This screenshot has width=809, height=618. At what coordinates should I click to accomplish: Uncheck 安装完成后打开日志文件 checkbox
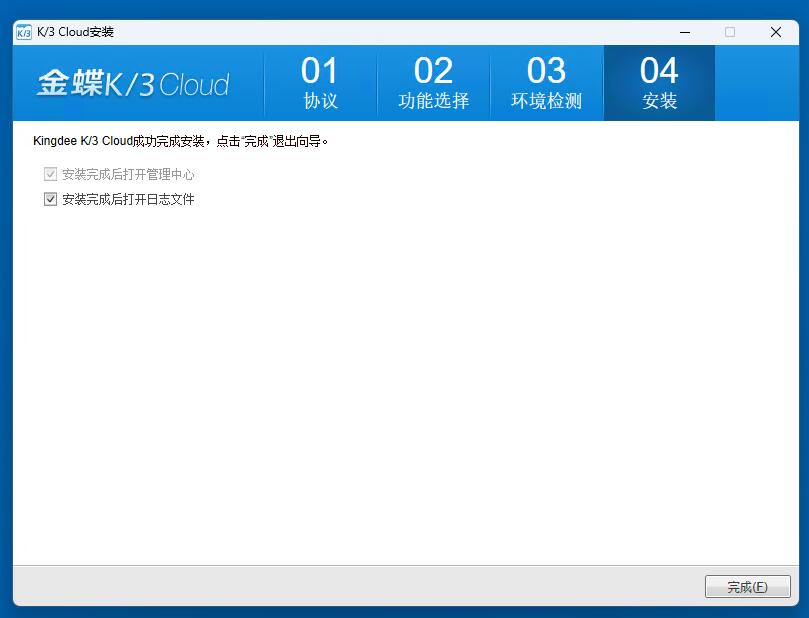(x=50, y=199)
